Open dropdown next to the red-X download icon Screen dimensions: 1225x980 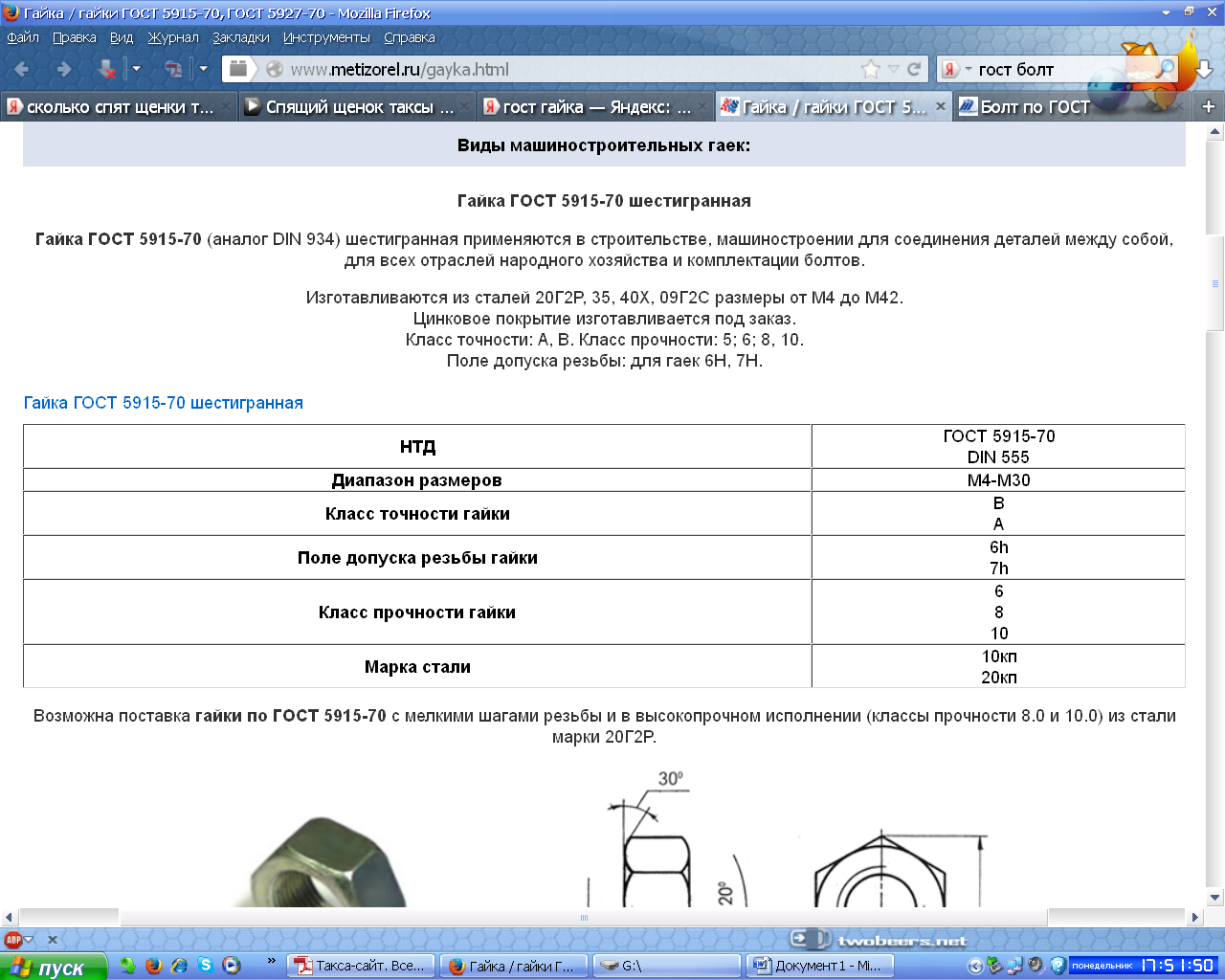tap(136, 69)
